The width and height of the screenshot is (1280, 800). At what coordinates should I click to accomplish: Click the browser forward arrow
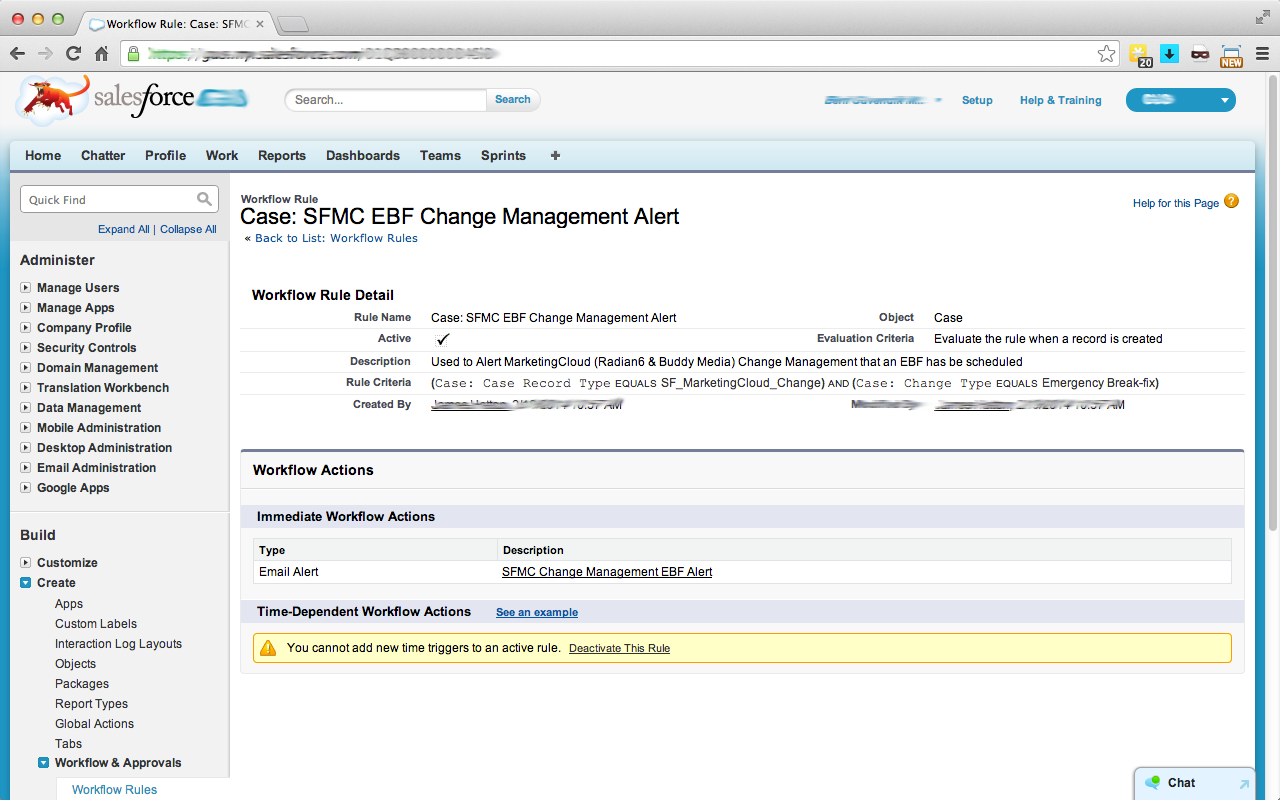(x=46, y=54)
